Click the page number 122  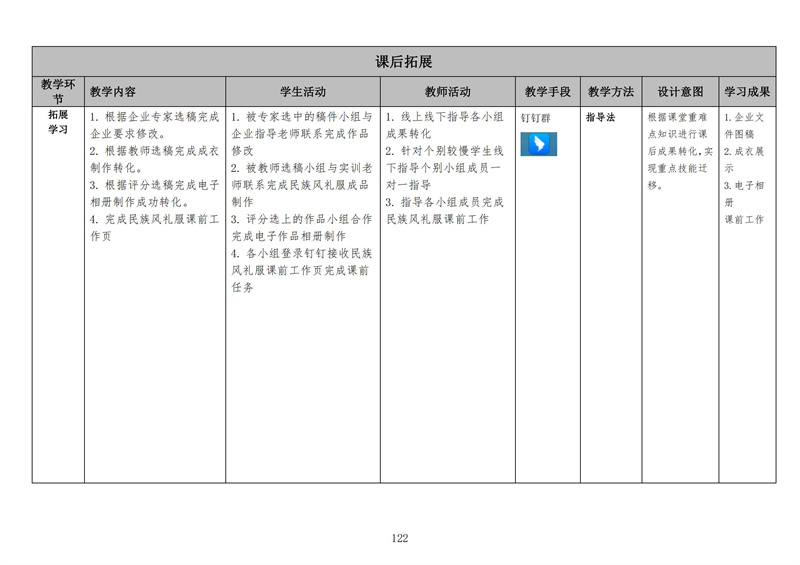click(x=400, y=538)
